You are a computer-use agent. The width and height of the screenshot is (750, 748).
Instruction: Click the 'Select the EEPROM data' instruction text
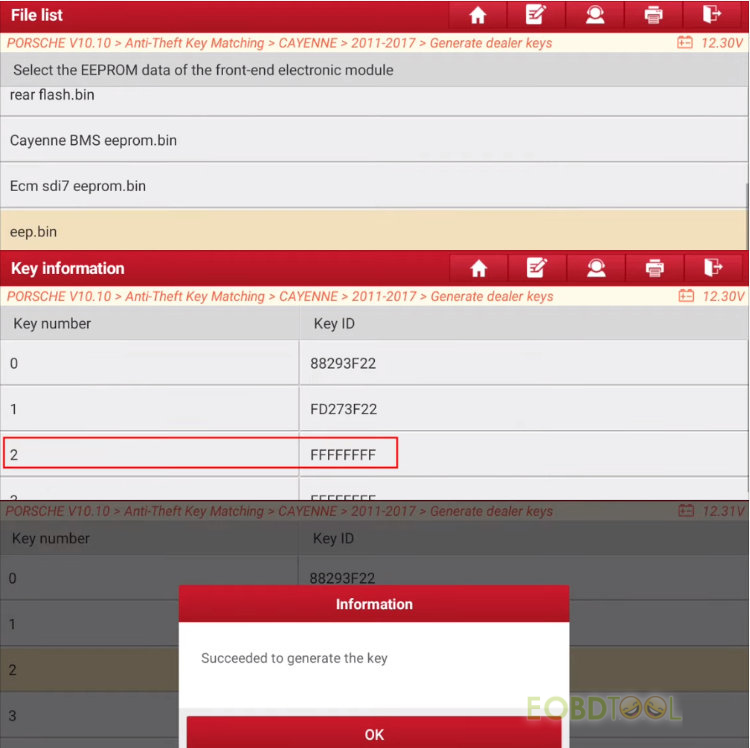coord(203,70)
